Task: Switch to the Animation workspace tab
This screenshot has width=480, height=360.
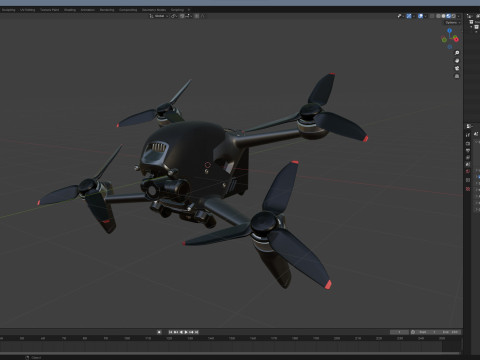Action: 88,10
